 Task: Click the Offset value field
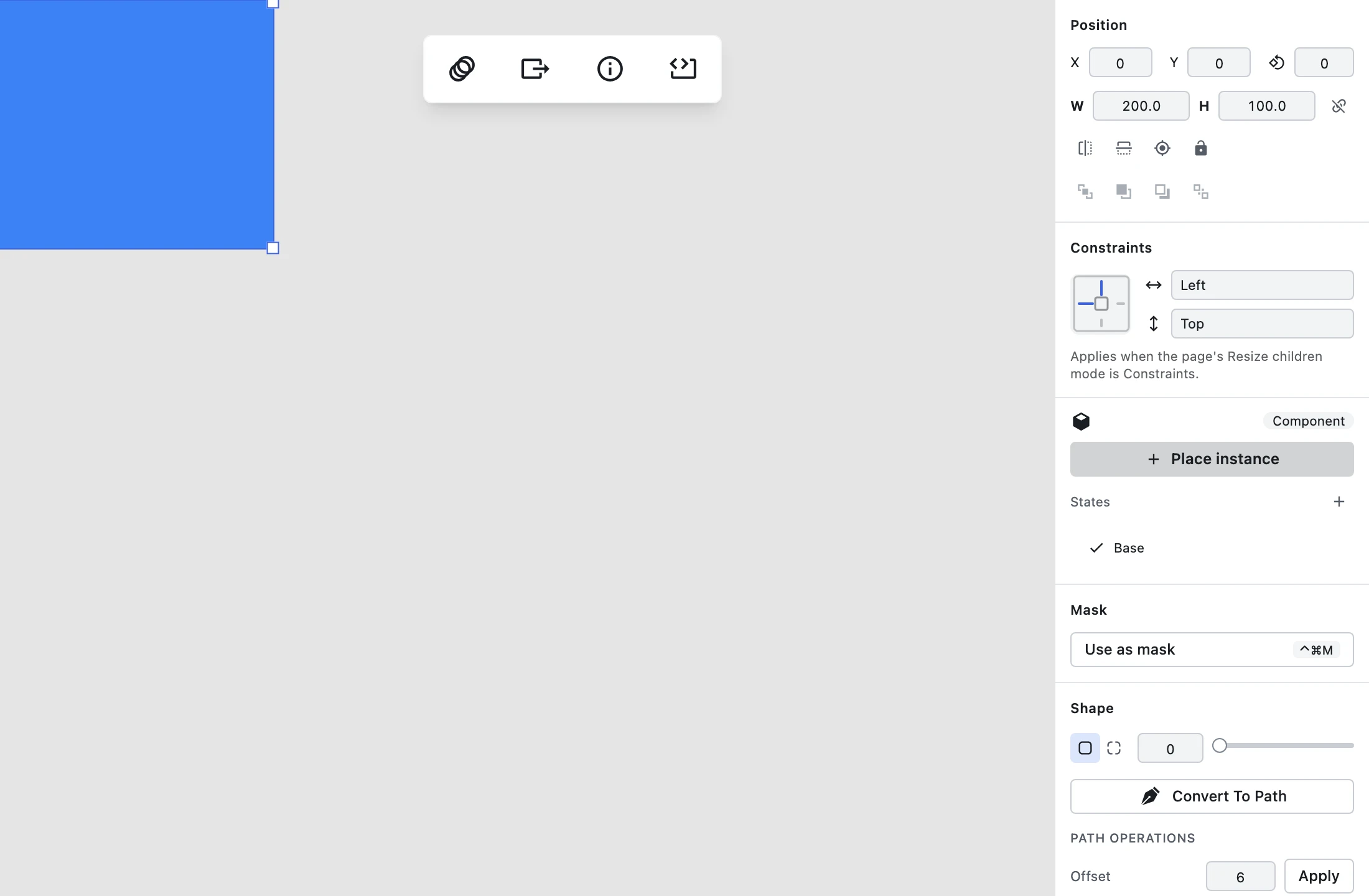tap(1240, 876)
